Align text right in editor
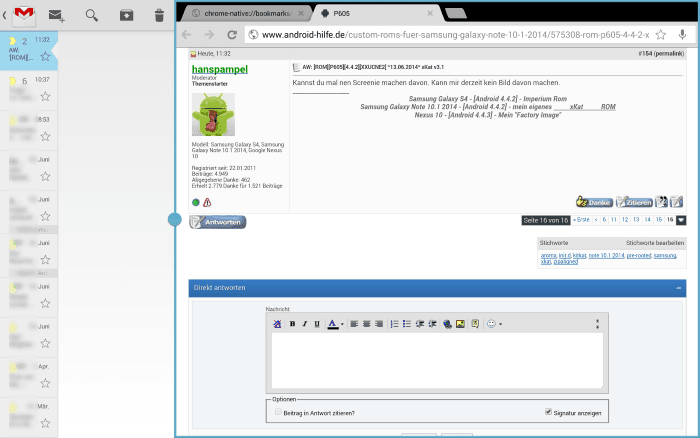The image size is (700, 438). click(379, 324)
